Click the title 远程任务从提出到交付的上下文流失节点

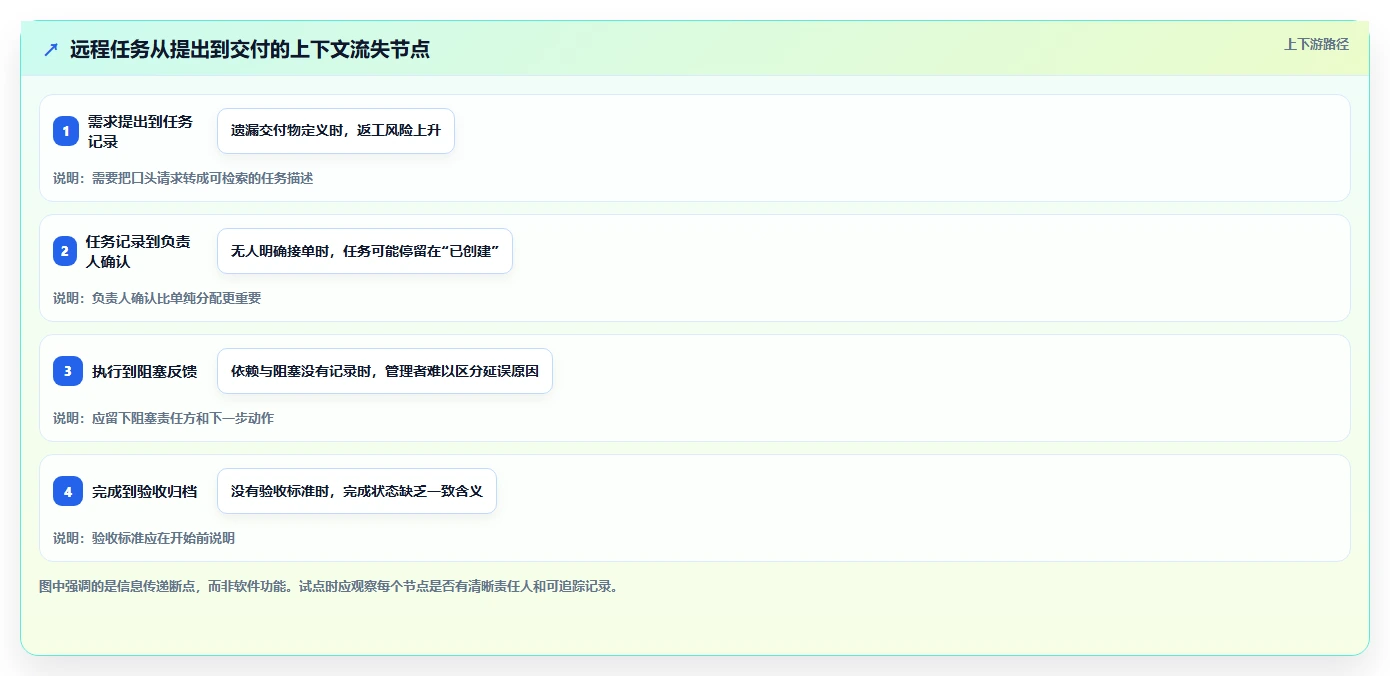250,49
